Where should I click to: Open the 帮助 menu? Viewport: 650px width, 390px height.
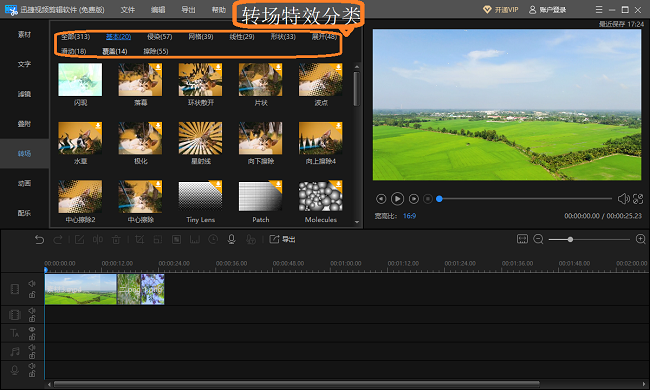point(219,10)
